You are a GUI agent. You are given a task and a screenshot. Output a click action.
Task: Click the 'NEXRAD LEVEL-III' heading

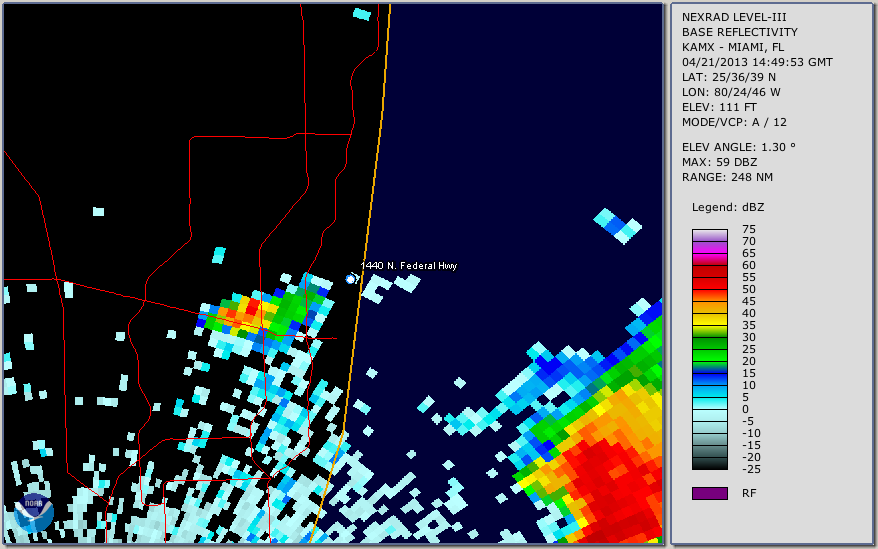(x=734, y=17)
